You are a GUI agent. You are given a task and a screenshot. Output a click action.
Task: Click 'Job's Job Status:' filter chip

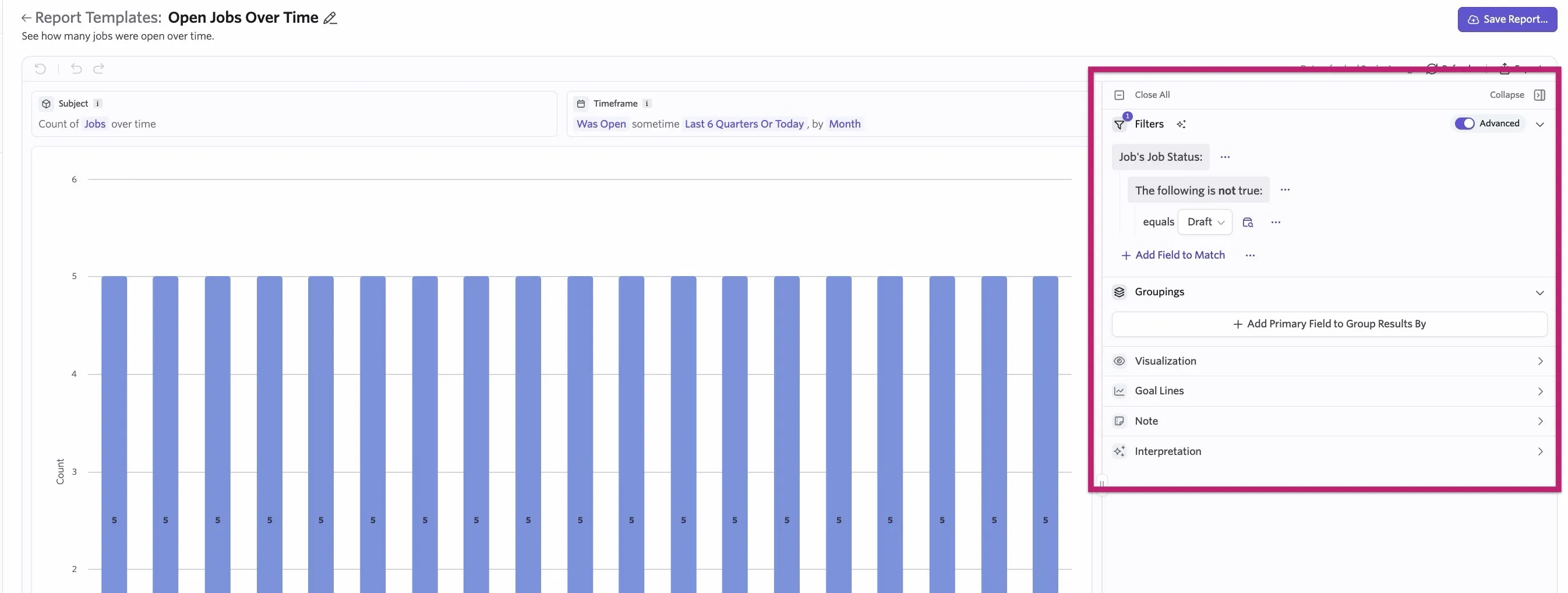1160,157
